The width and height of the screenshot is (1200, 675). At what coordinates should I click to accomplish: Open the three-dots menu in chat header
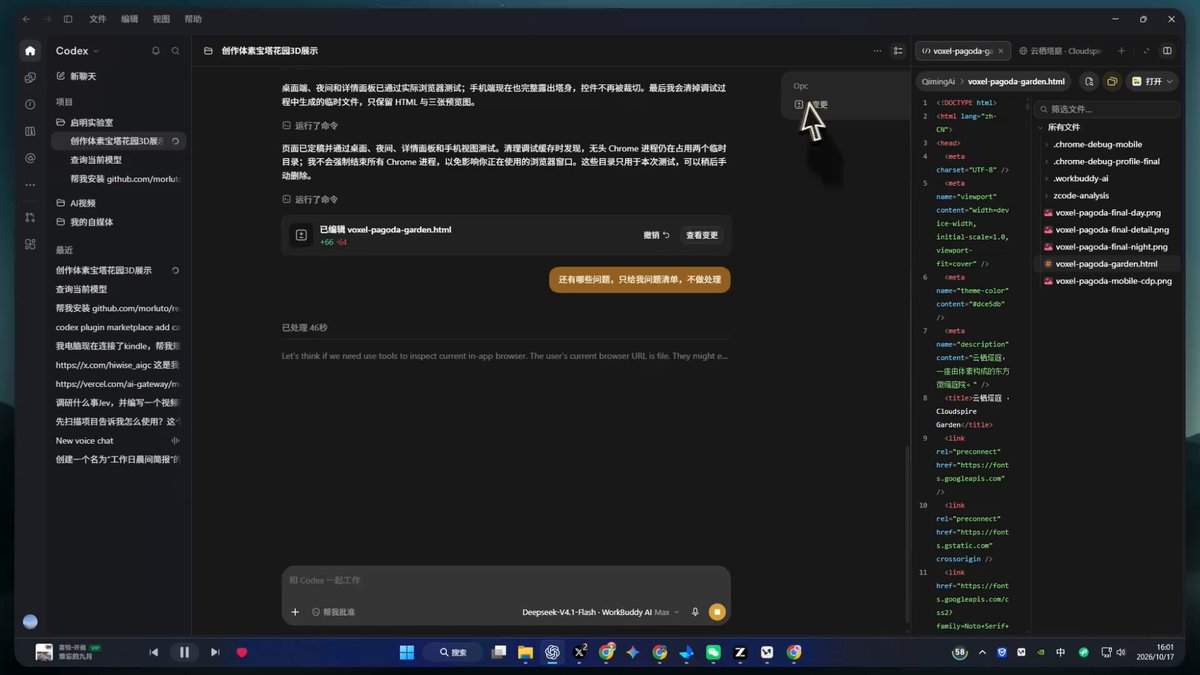pos(878,51)
